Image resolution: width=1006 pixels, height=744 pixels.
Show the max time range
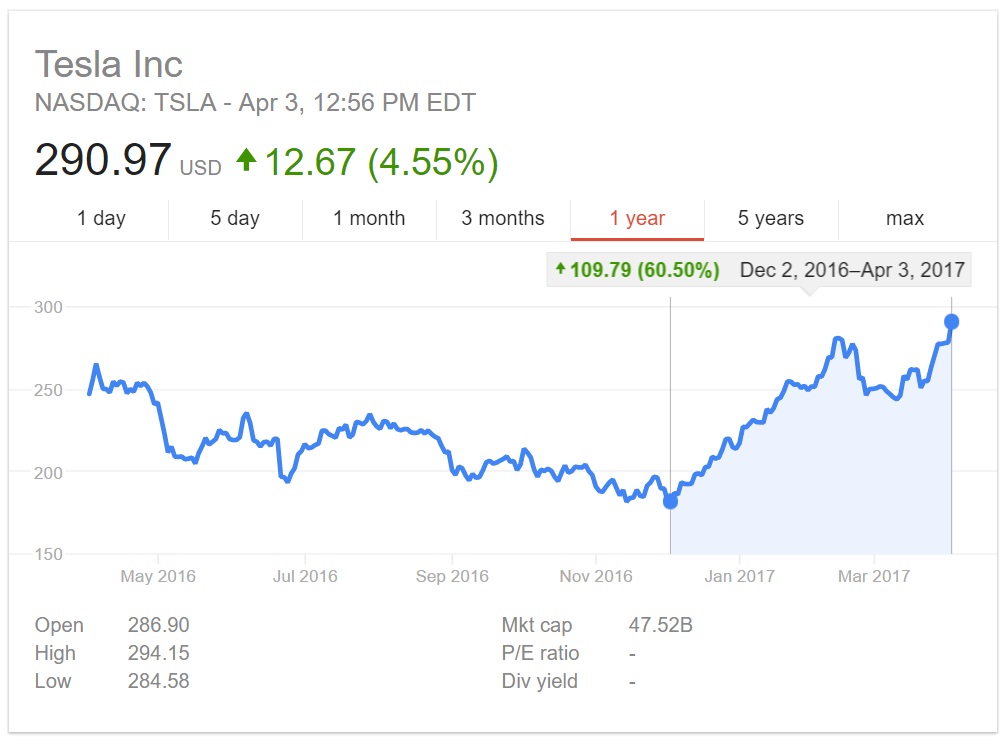coord(905,218)
